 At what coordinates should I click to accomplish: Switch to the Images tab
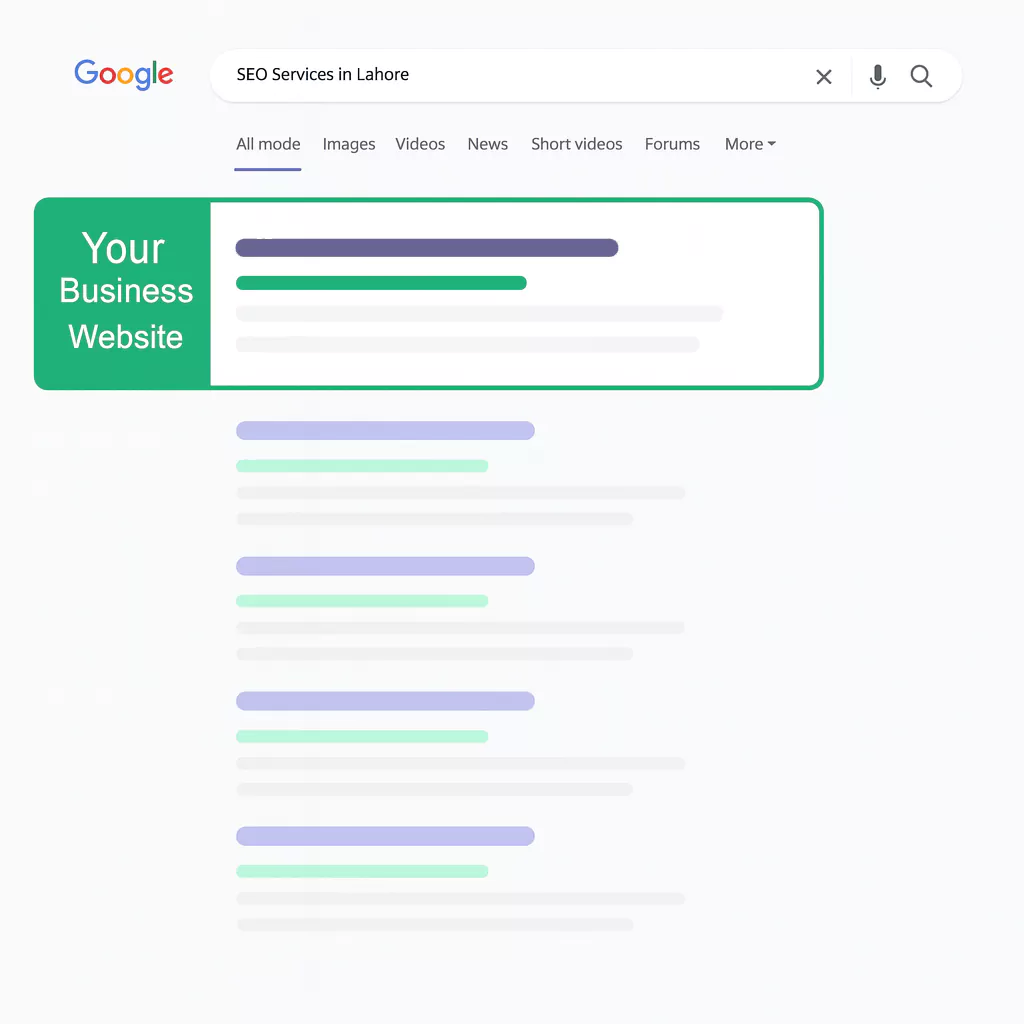(x=349, y=144)
